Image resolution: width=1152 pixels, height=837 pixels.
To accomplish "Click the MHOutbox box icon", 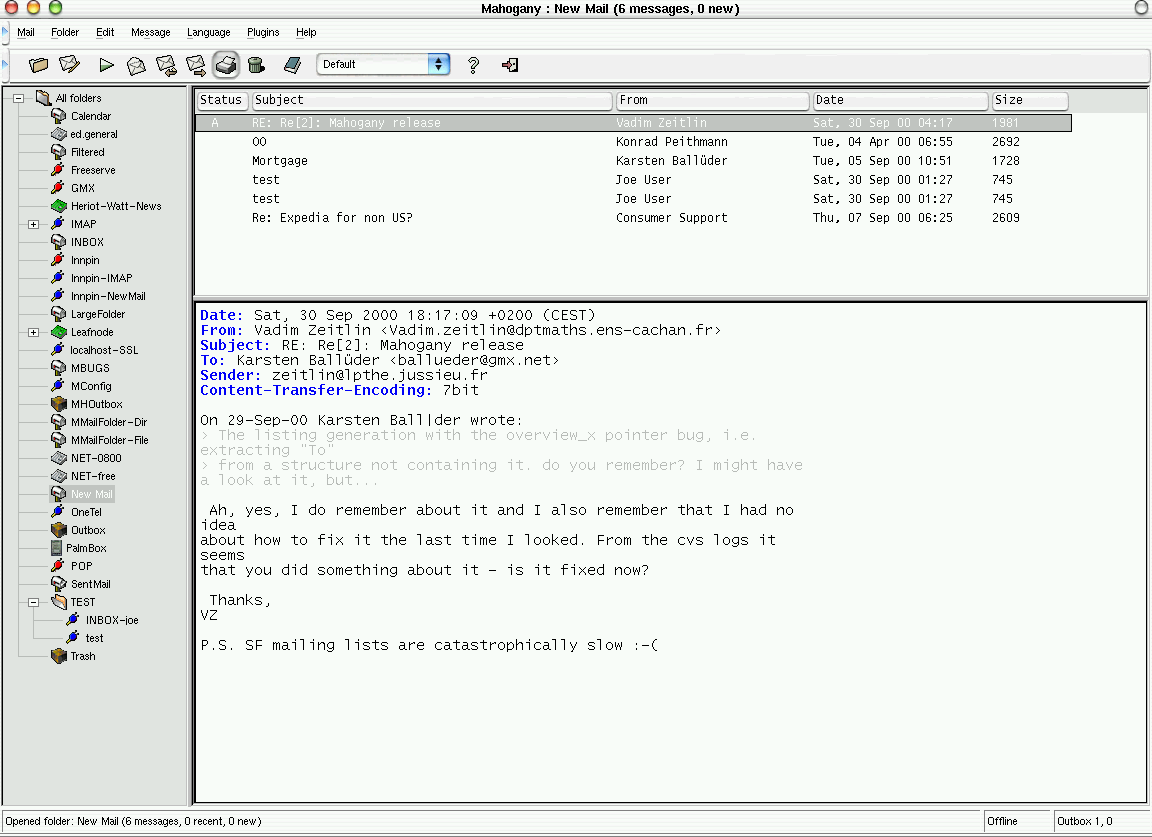I will pyautogui.click(x=59, y=403).
